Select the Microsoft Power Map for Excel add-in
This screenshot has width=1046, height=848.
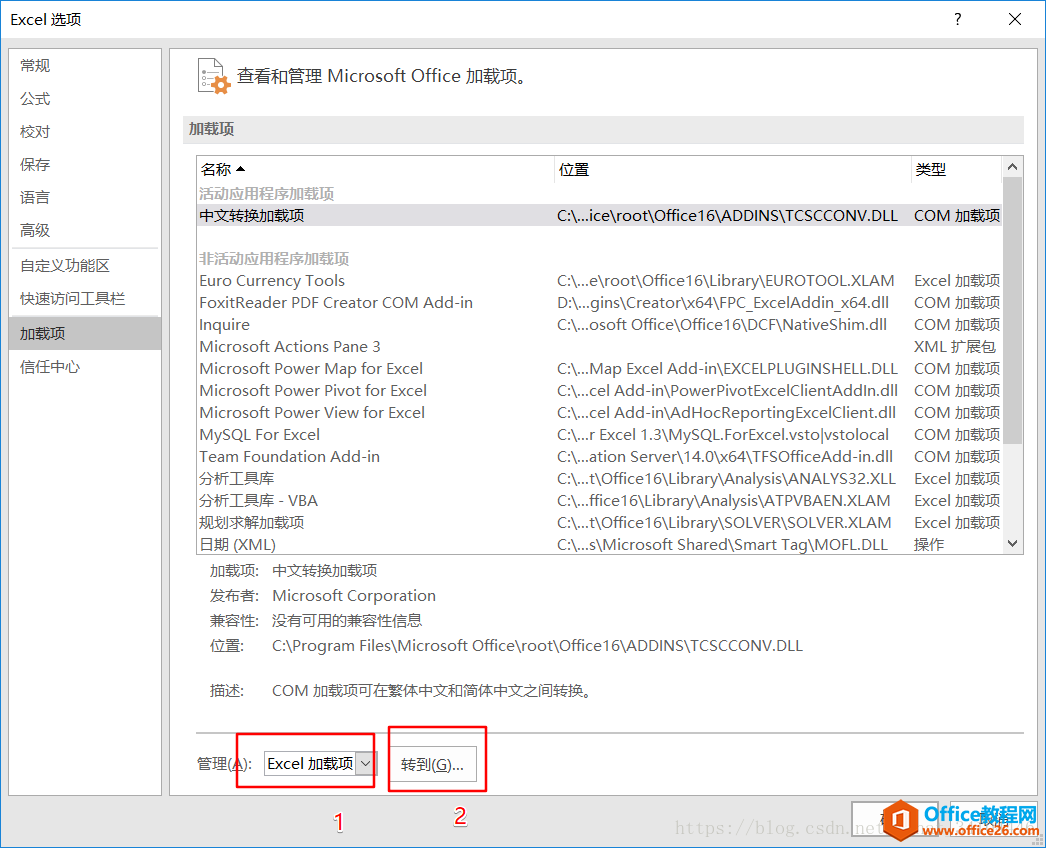310,368
